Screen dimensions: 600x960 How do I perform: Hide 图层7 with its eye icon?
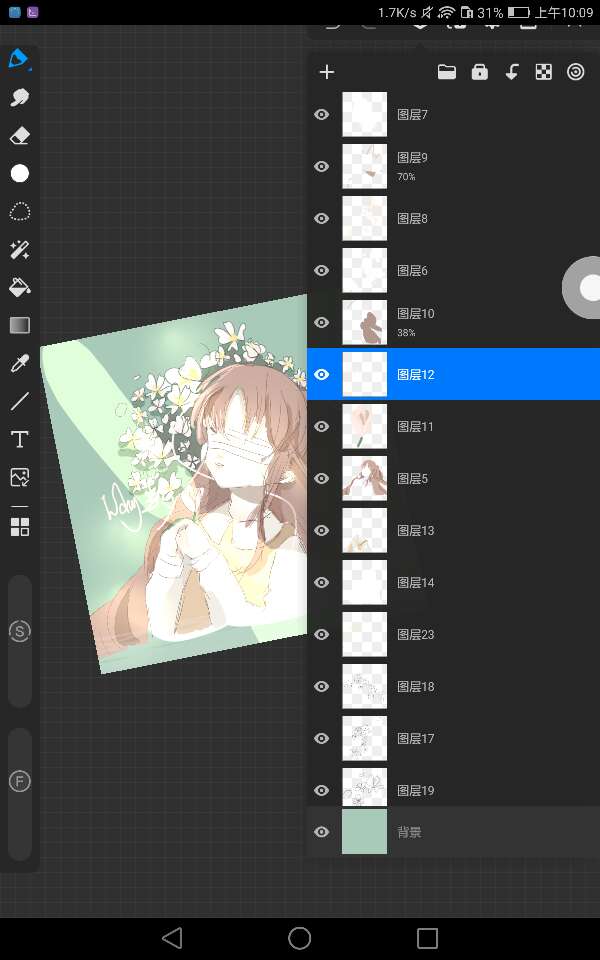coord(321,114)
